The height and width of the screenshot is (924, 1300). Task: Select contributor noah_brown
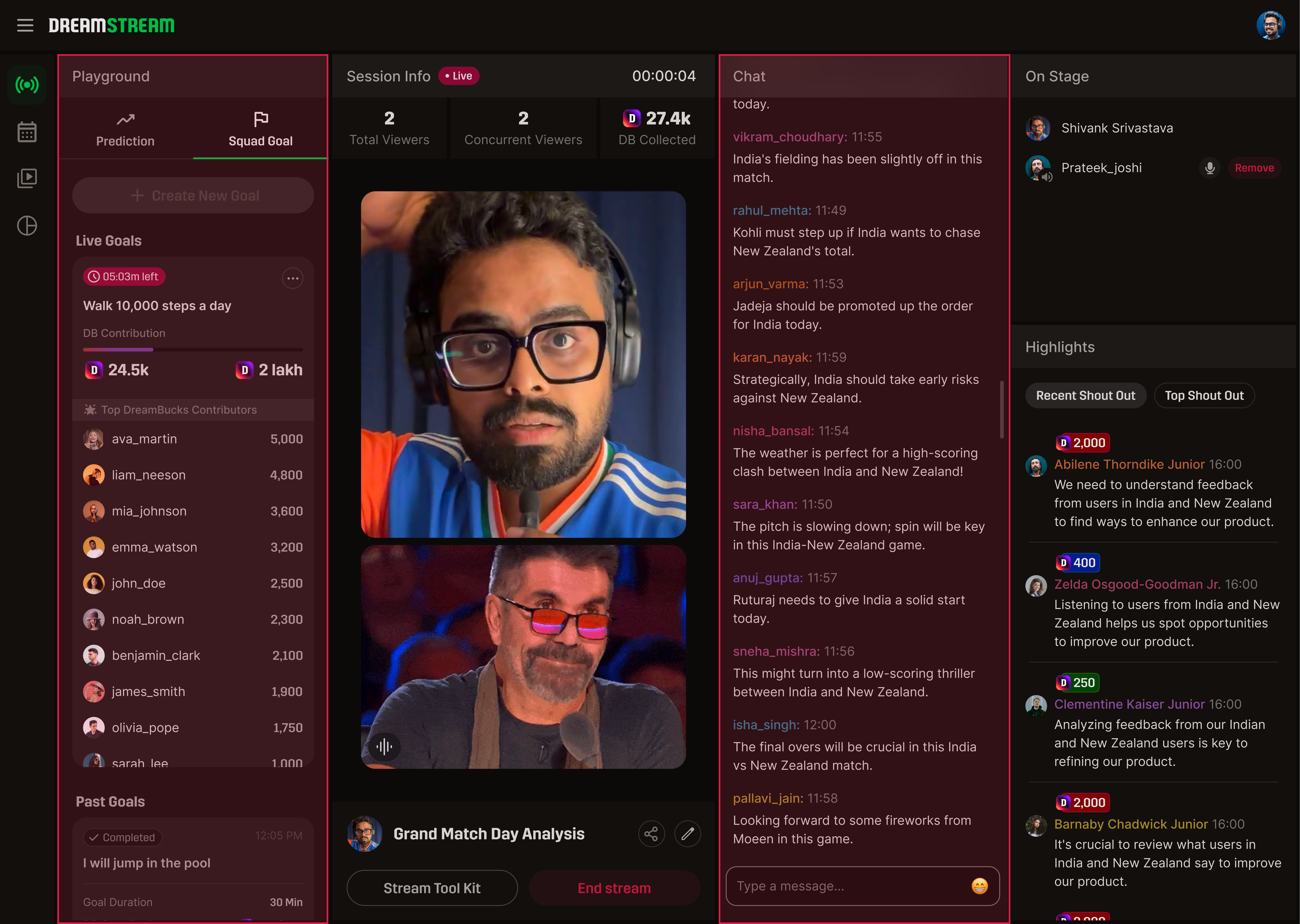[x=193, y=620]
